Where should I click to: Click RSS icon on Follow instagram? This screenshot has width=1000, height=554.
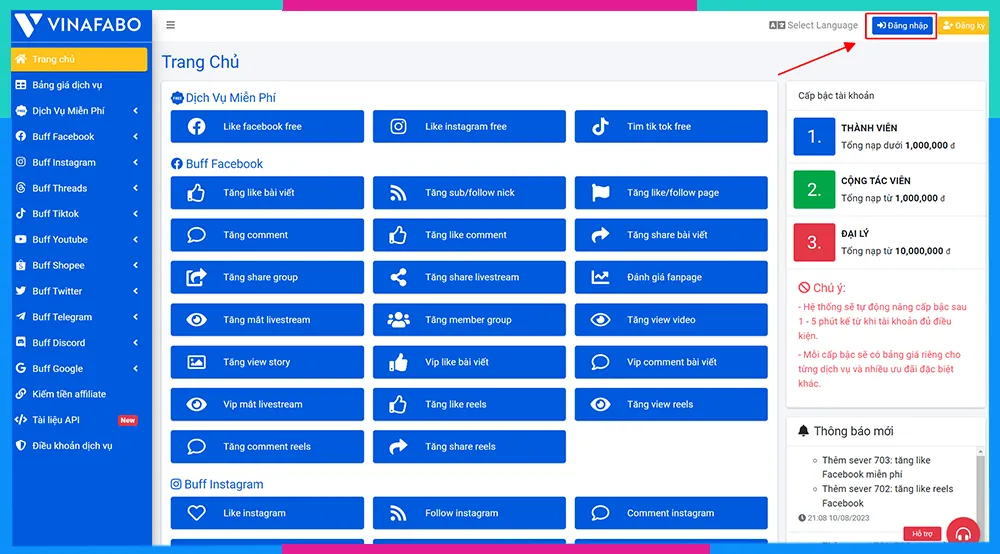point(398,513)
